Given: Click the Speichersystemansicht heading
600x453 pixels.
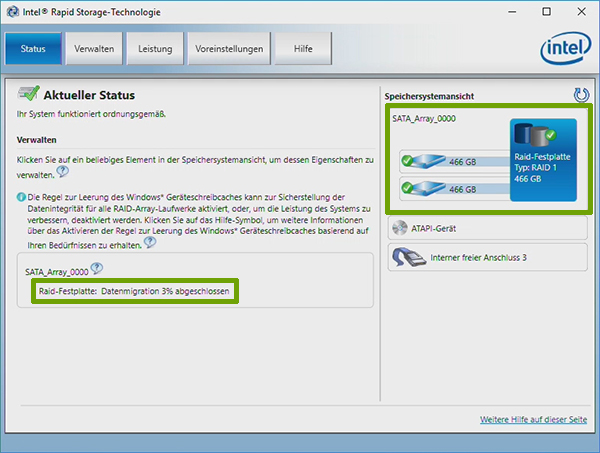Looking at the screenshot, I should click(429, 96).
